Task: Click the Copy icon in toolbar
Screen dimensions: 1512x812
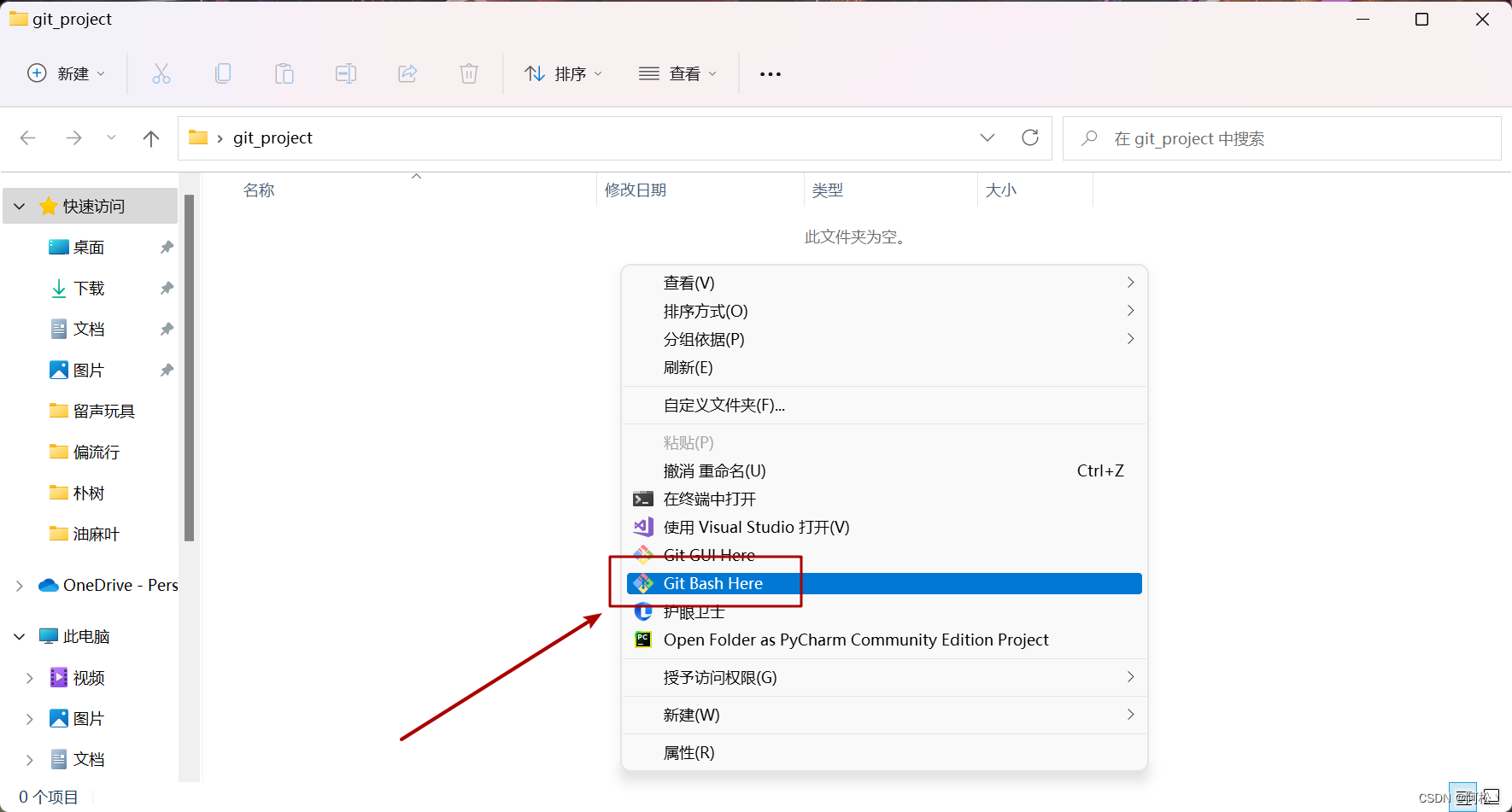Action: pos(223,73)
